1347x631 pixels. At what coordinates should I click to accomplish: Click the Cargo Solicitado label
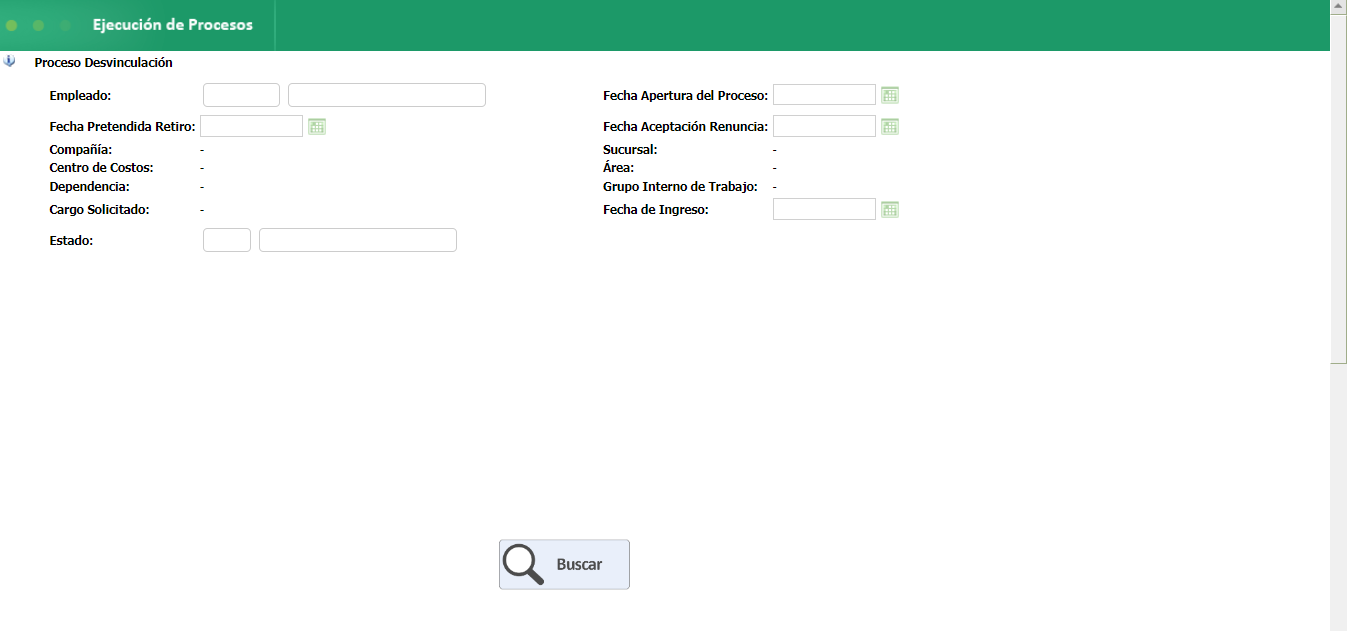click(x=99, y=210)
